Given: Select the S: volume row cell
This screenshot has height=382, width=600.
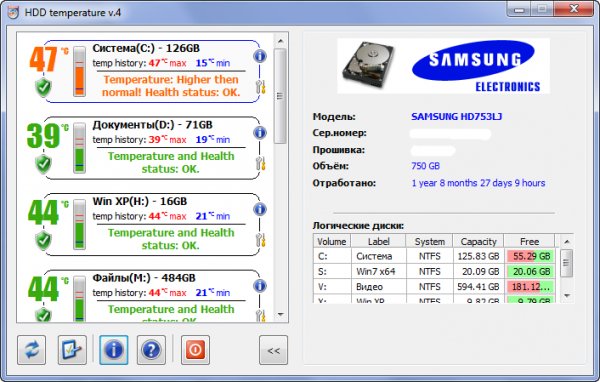Looking at the screenshot, I should pyautogui.click(x=332, y=271).
